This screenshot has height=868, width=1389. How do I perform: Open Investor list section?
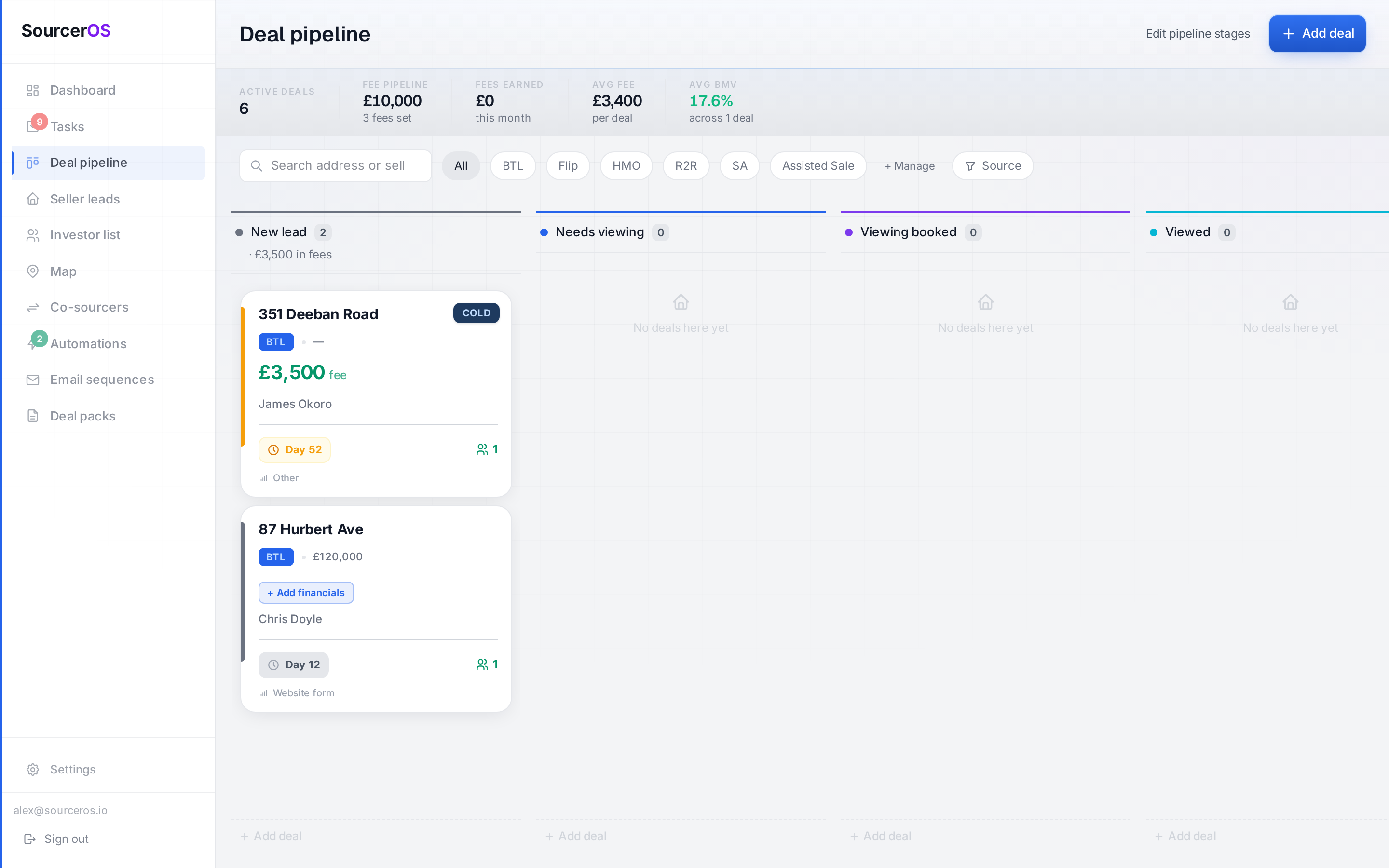pos(108,235)
